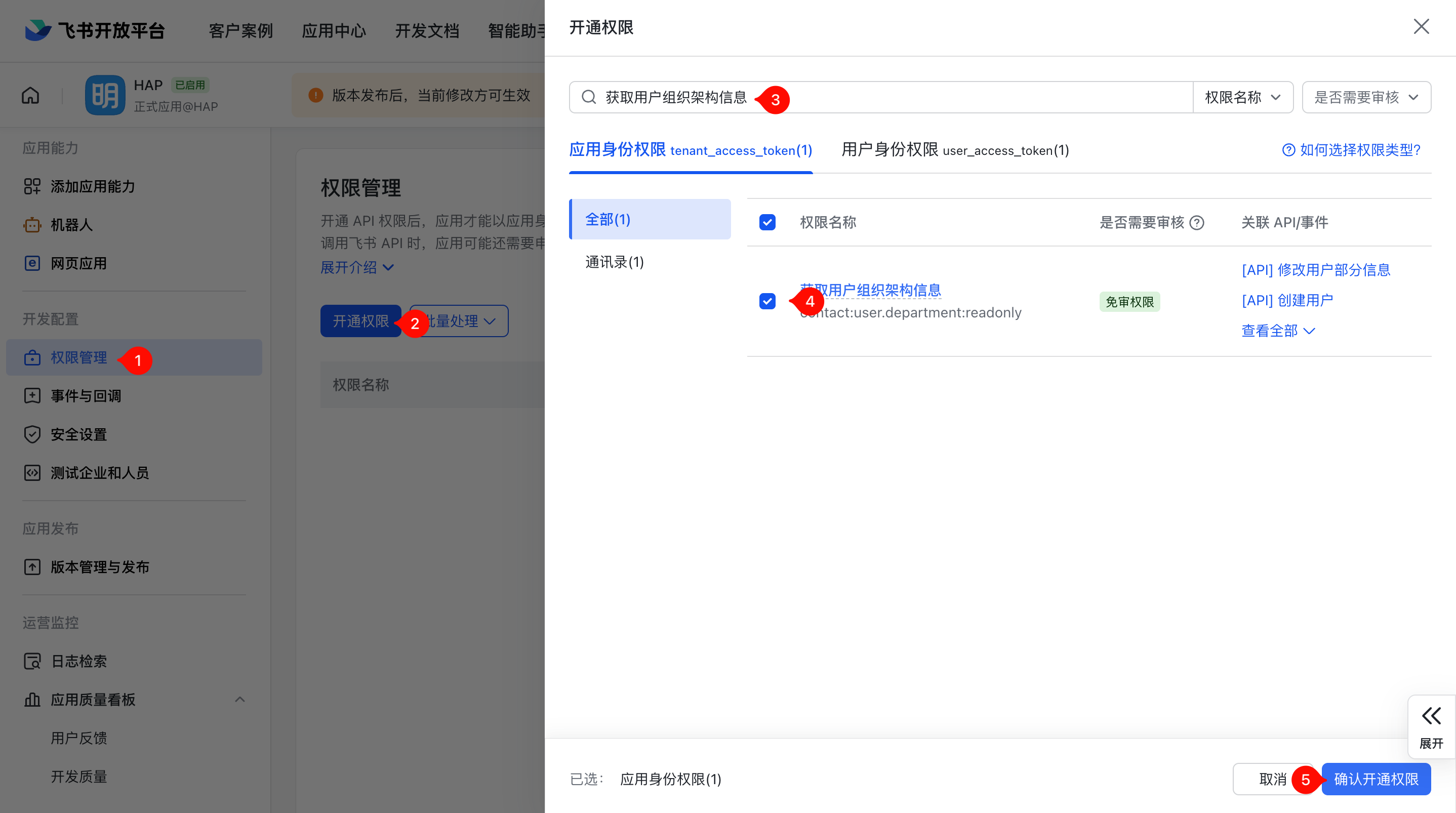1456x813 pixels.
Task: Go to the home icon
Action: pyautogui.click(x=30, y=96)
